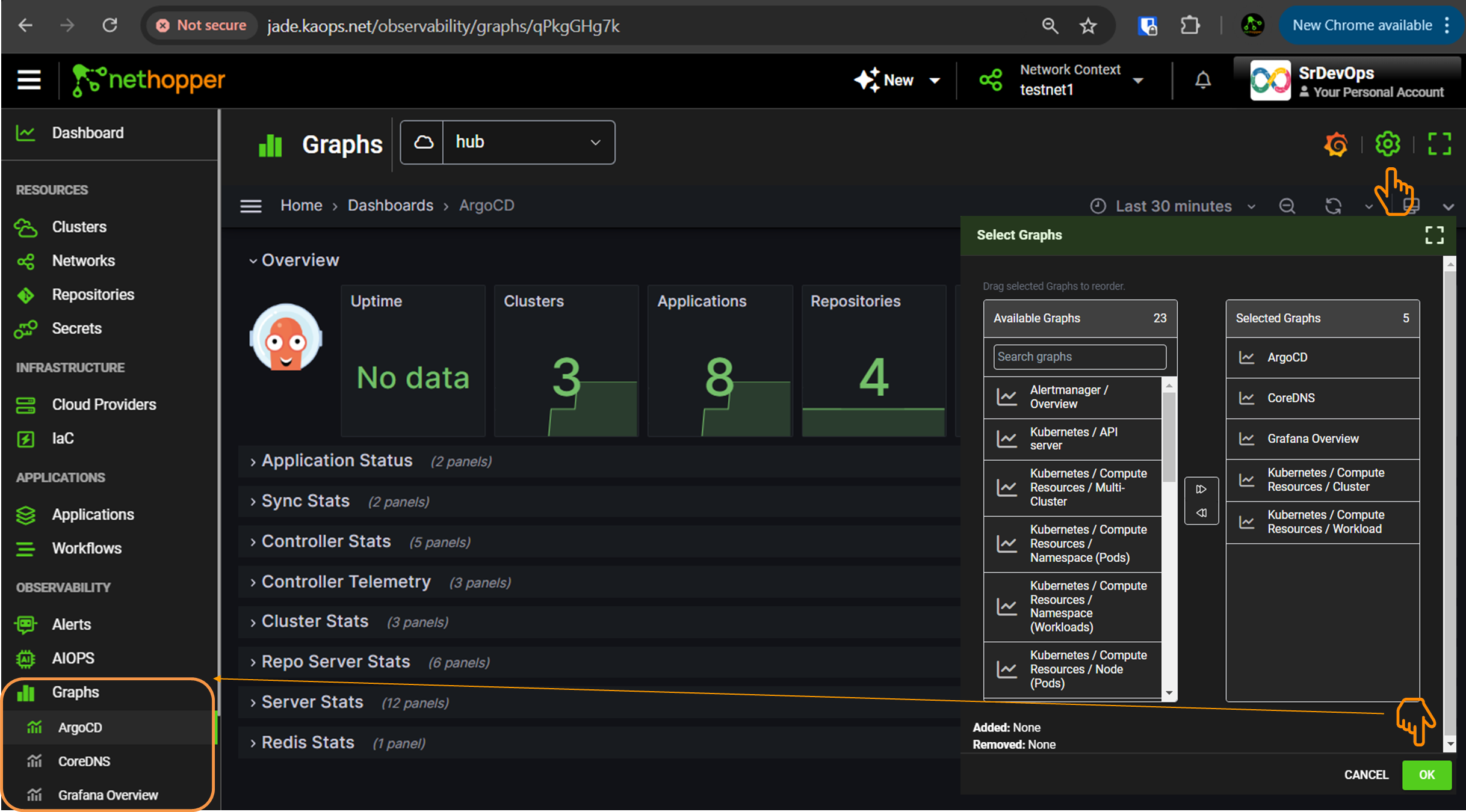Bookmark this page with star icon

[x=1088, y=26]
